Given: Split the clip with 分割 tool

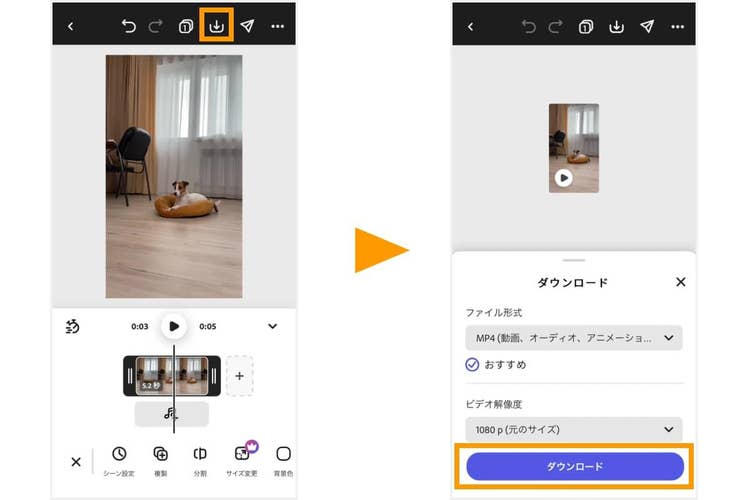Looking at the screenshot, I should [x=200, y=461].
